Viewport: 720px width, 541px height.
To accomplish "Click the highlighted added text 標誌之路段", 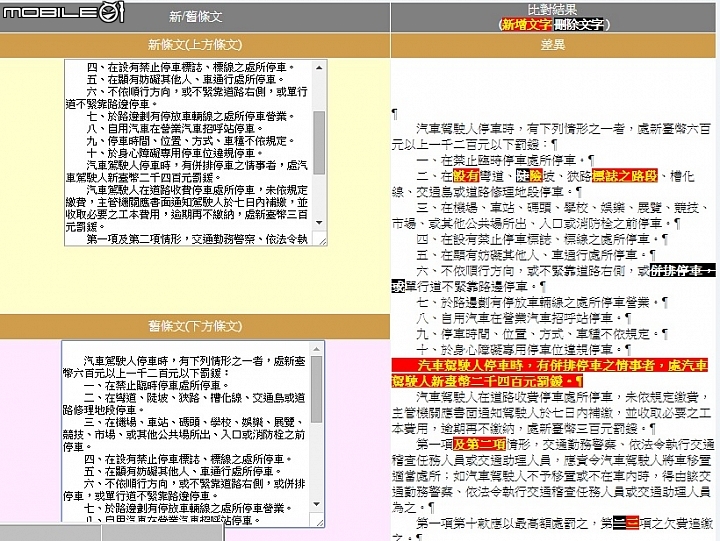I will (625, 176).
